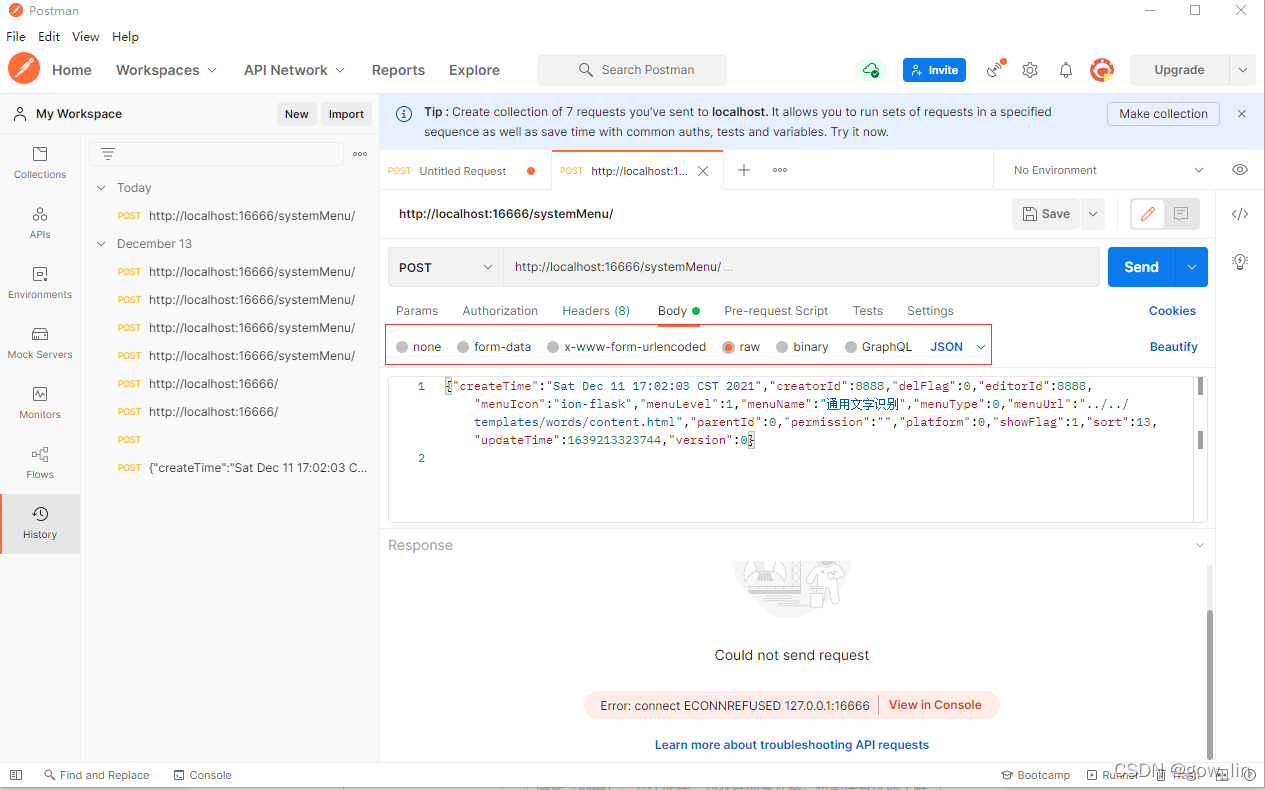Screen dimensions: 1265x790
Task: Click the Postman home logo icon
Action: pos(24,69)
